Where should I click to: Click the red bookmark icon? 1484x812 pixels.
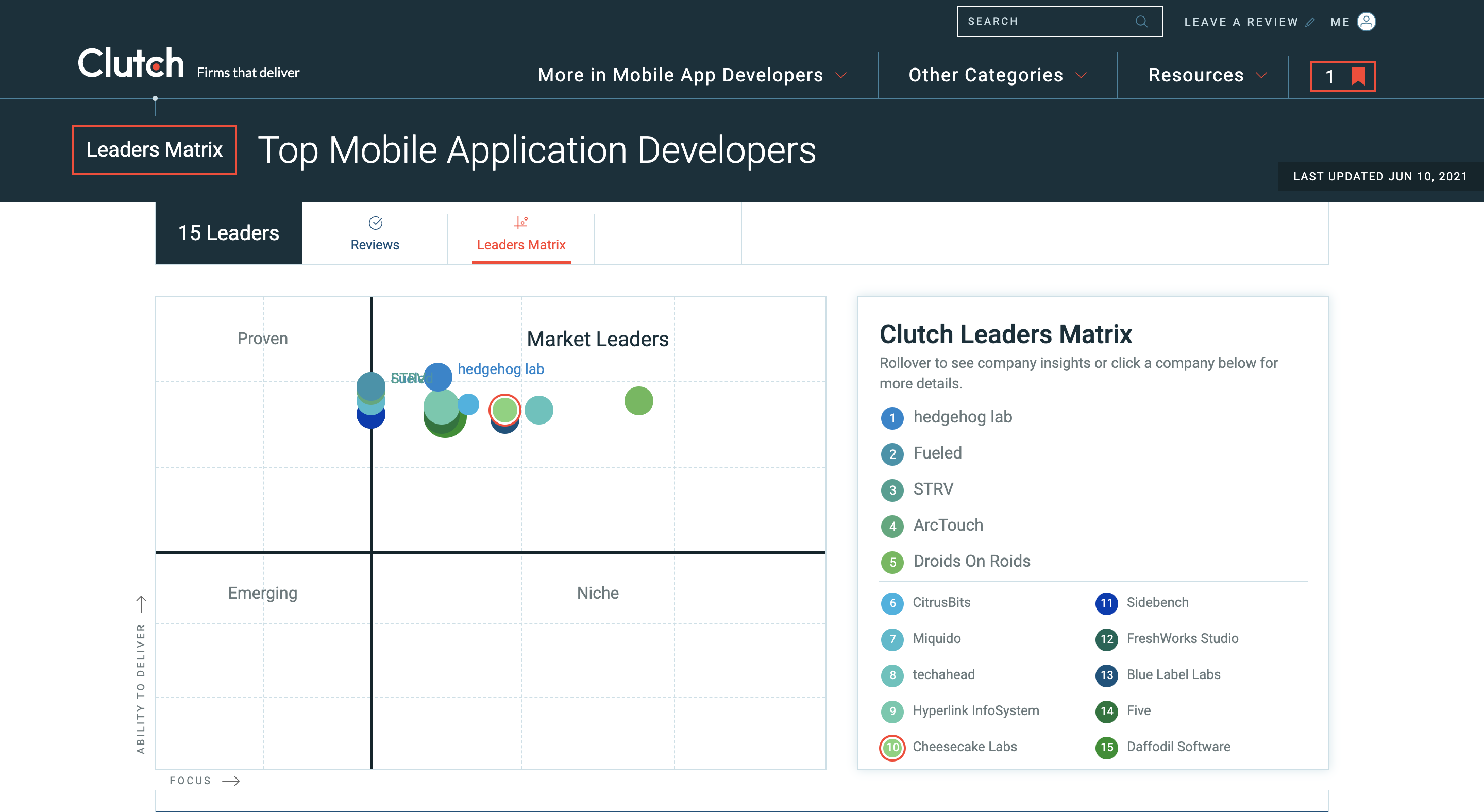tap(1358, 76)
